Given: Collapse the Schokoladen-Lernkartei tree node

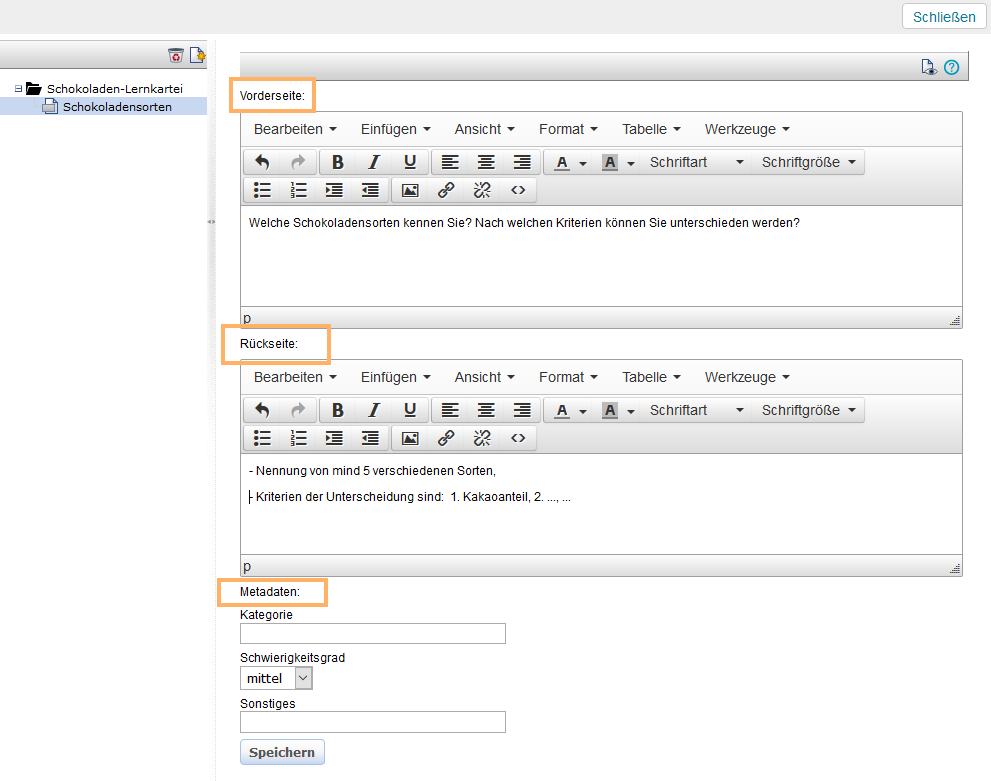Looking at the screenshot, I should tap(18, 89).
